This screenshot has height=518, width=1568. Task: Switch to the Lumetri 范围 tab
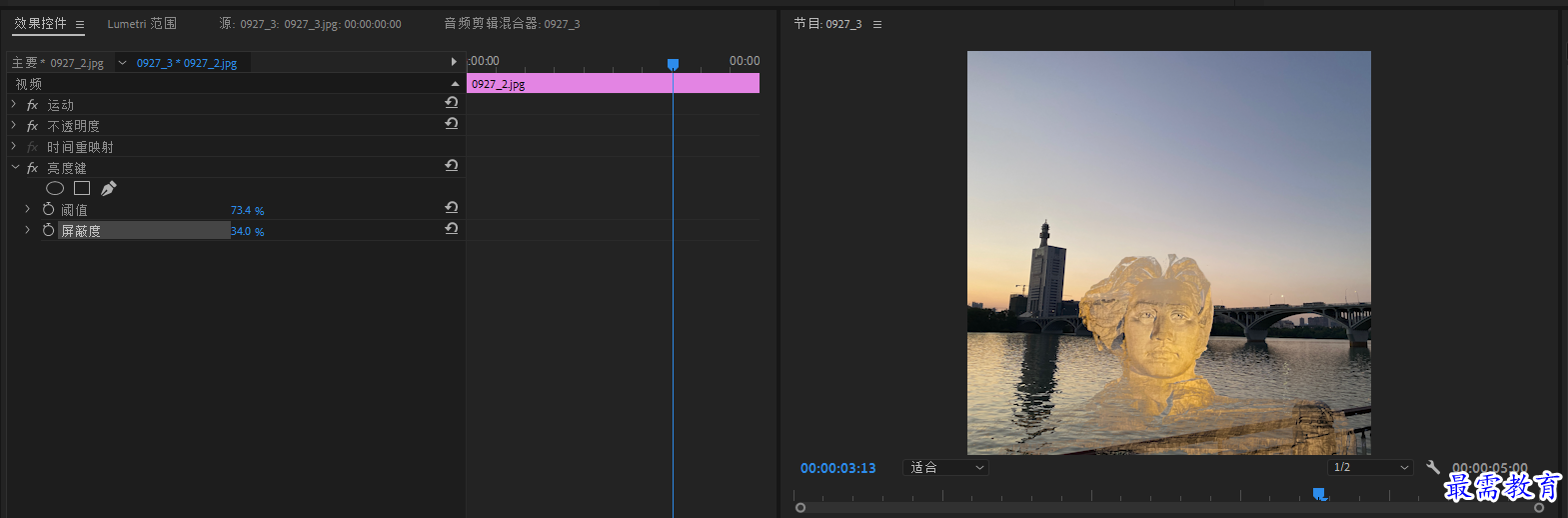pyautogui.click(x=142, y=23)
